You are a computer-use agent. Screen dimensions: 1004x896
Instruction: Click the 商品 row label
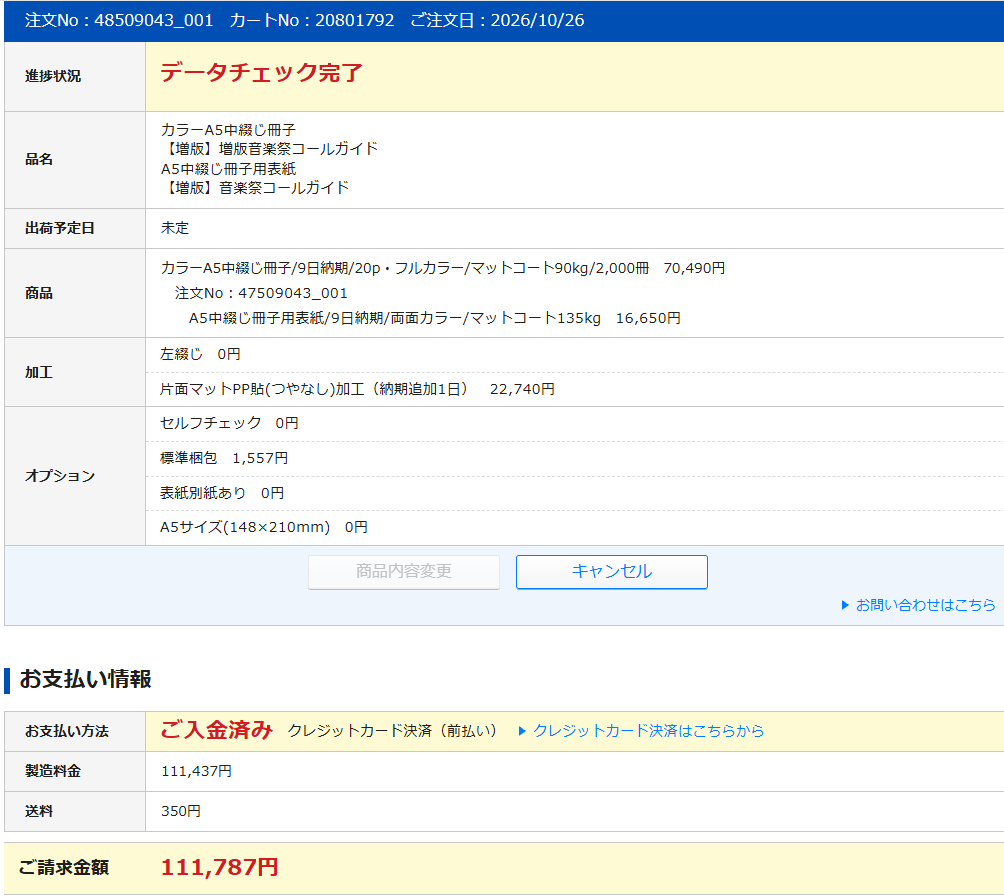click(39, 293)
